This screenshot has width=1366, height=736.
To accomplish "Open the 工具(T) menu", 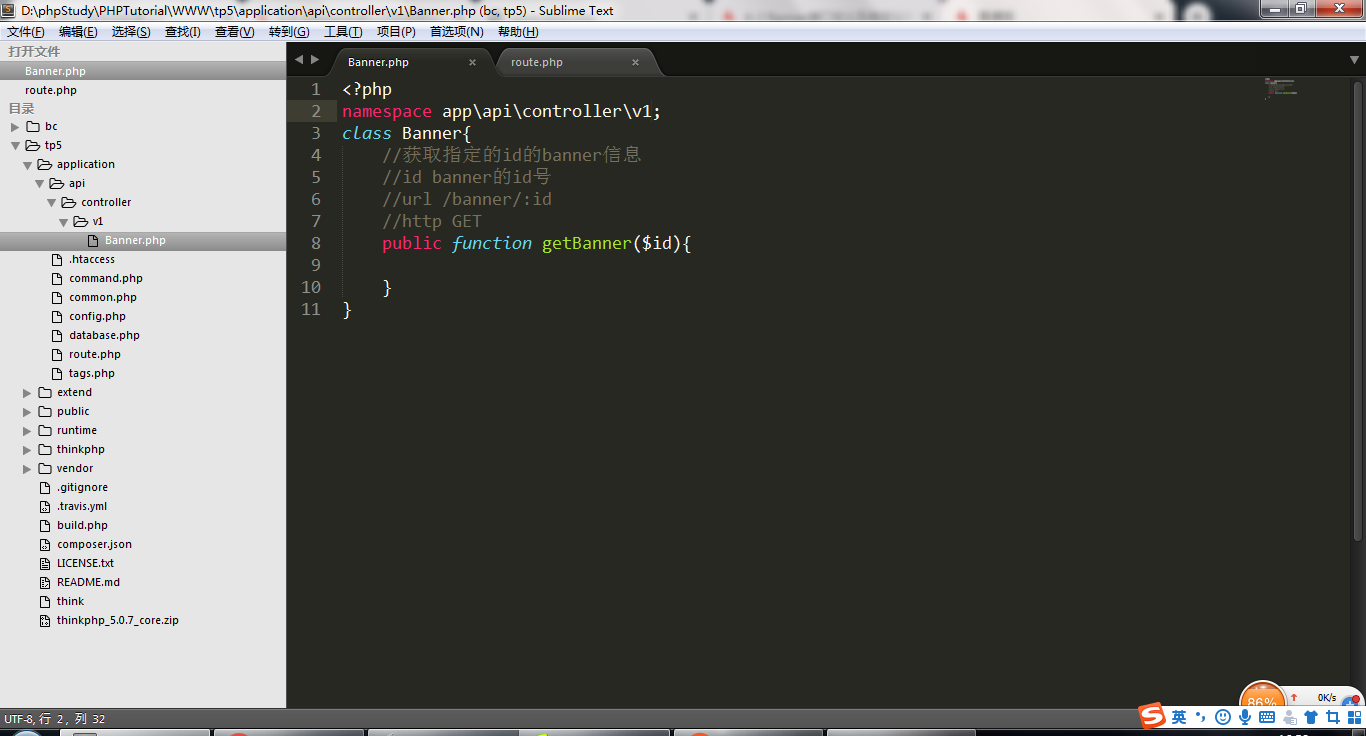I will pos(343,32).
